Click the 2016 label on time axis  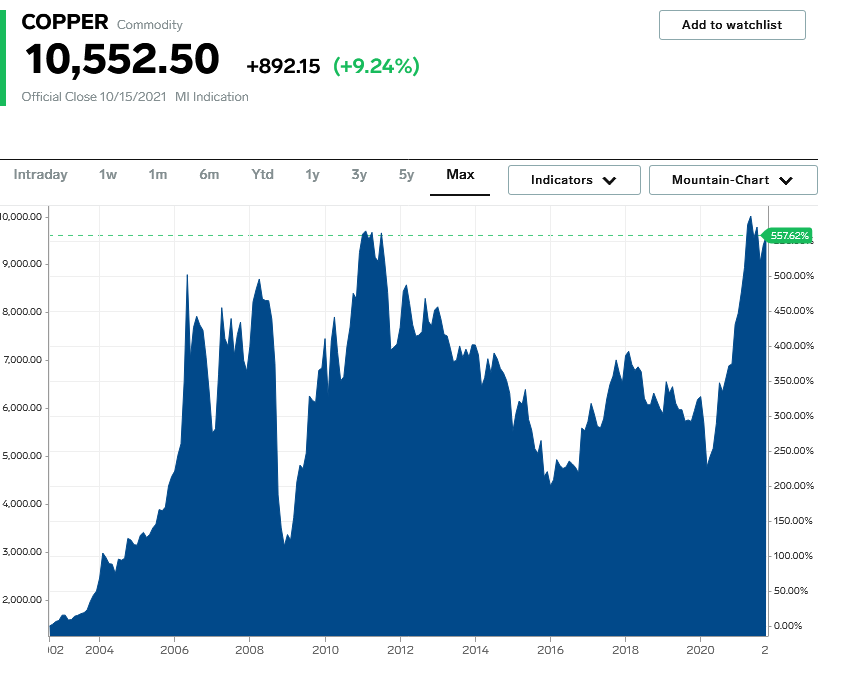(550, 650)
